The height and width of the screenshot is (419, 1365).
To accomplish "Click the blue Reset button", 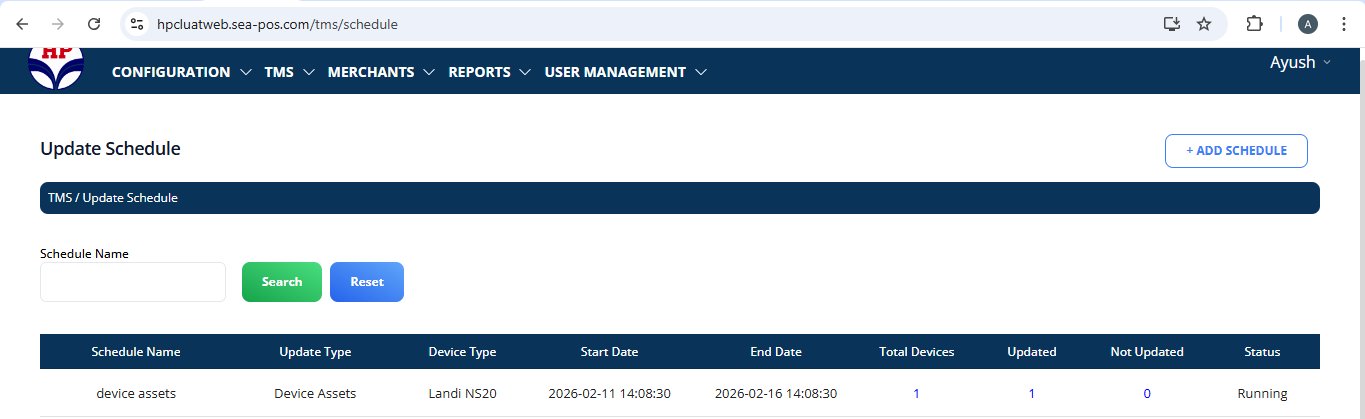I will (367, 282).
